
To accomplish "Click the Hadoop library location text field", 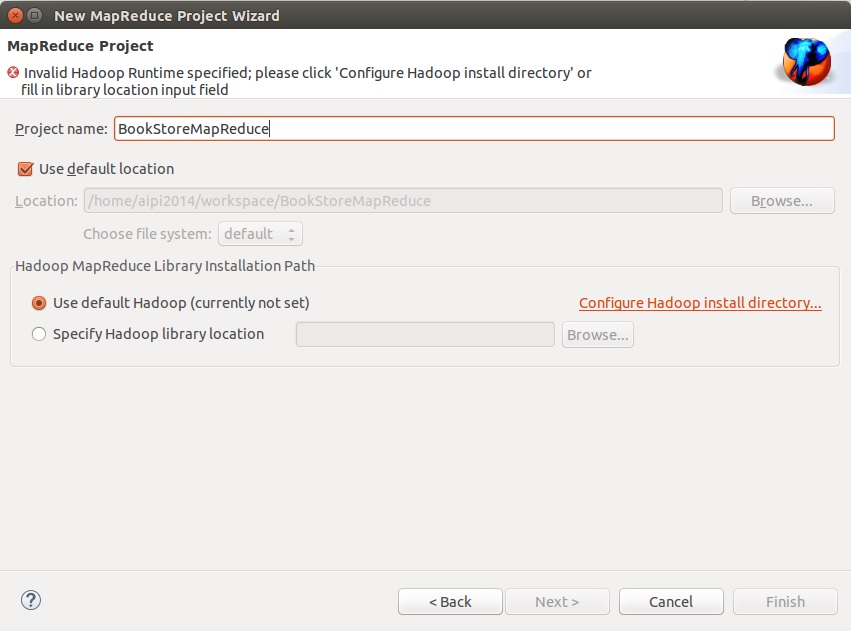I will (425, 334).
